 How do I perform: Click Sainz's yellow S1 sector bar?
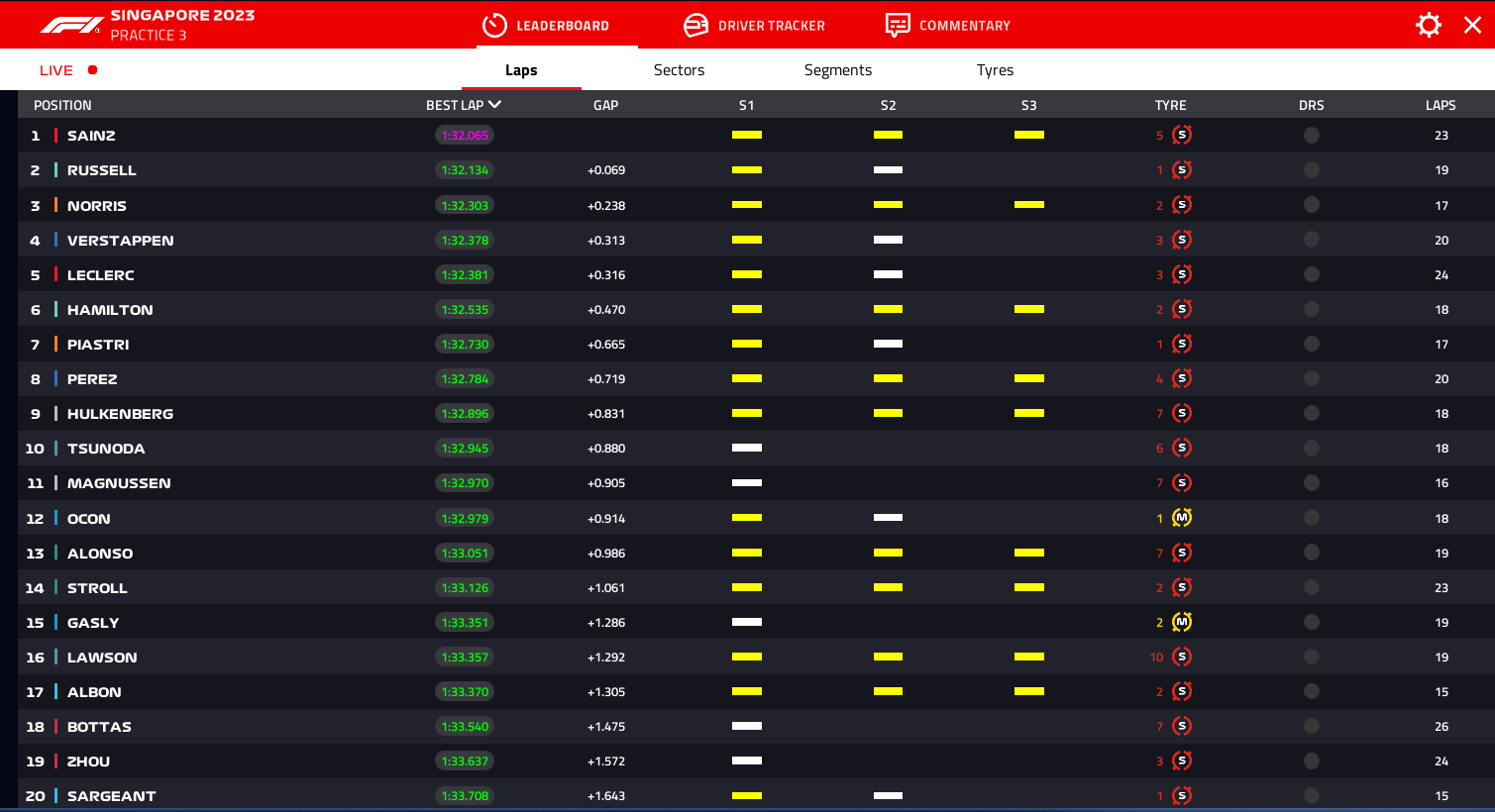(747, 135)
